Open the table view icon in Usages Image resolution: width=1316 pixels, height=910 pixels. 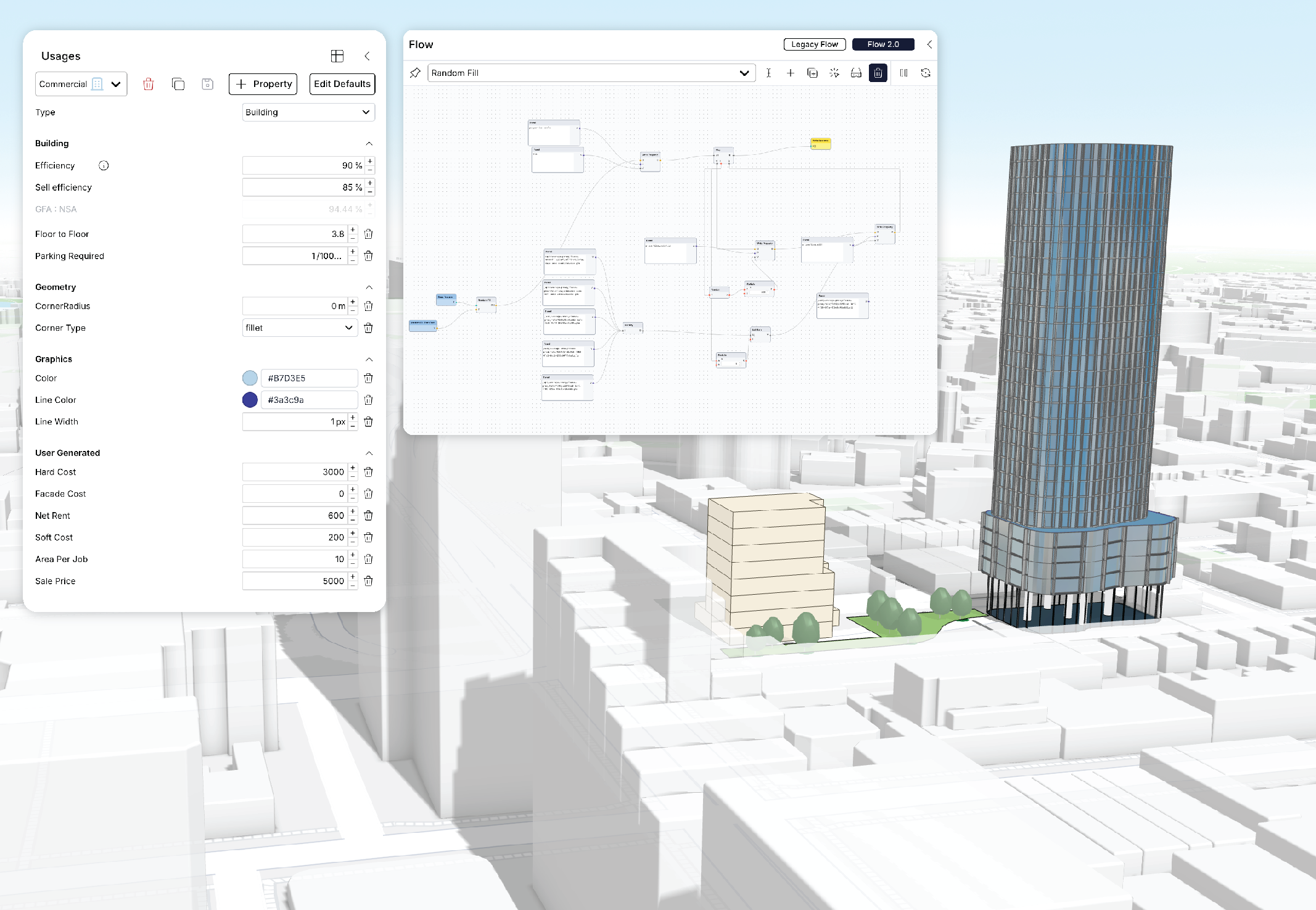coord(337,56)
